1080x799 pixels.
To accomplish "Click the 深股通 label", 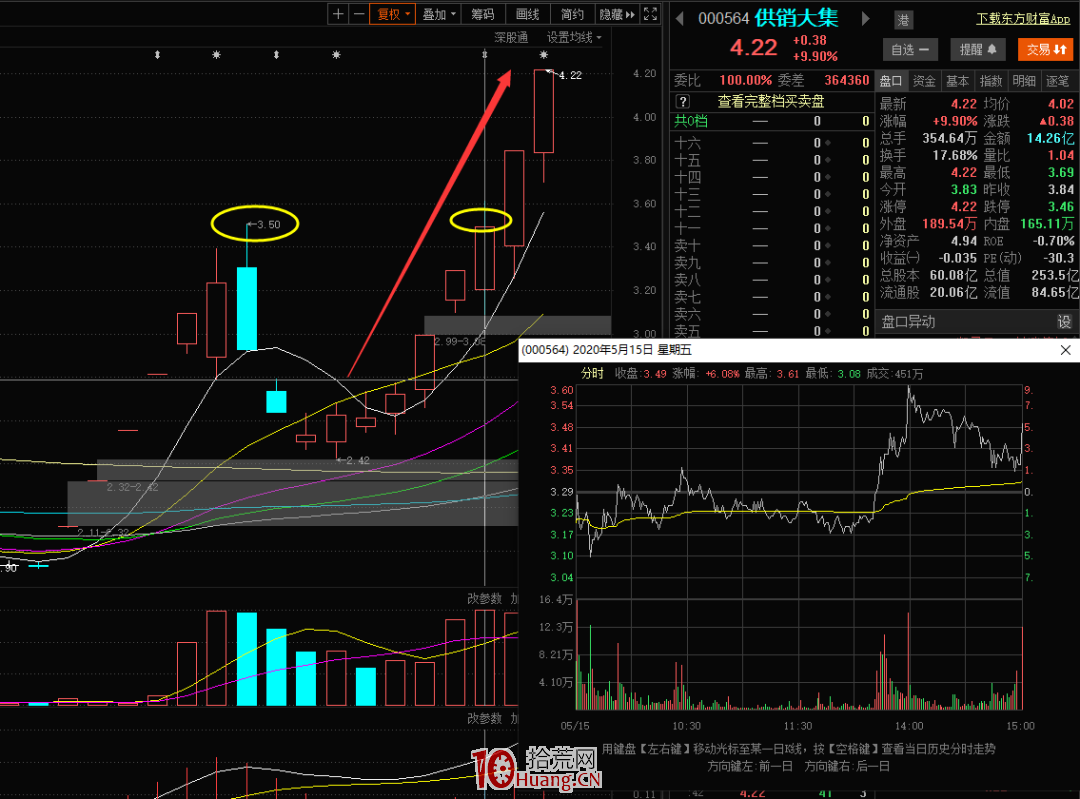I will [x=511, y=37].
